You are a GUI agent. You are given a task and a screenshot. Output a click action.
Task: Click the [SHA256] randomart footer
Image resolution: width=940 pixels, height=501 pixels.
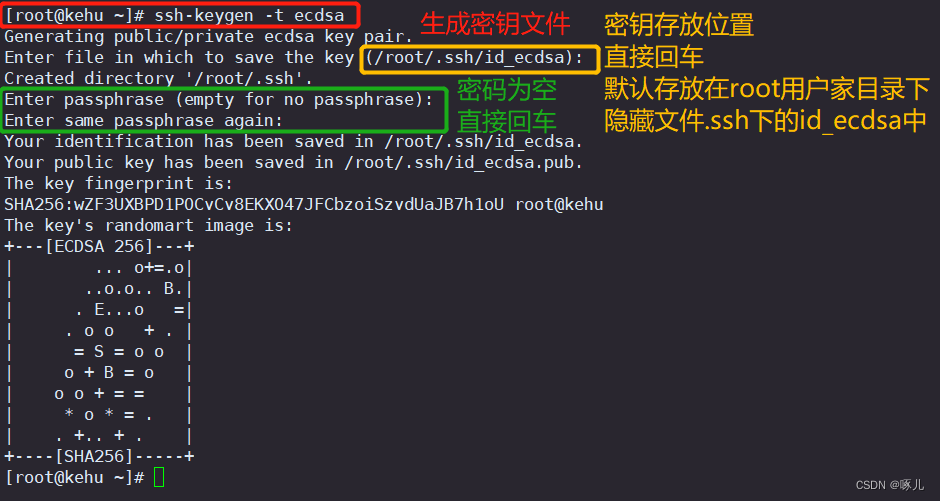[99, 456]
